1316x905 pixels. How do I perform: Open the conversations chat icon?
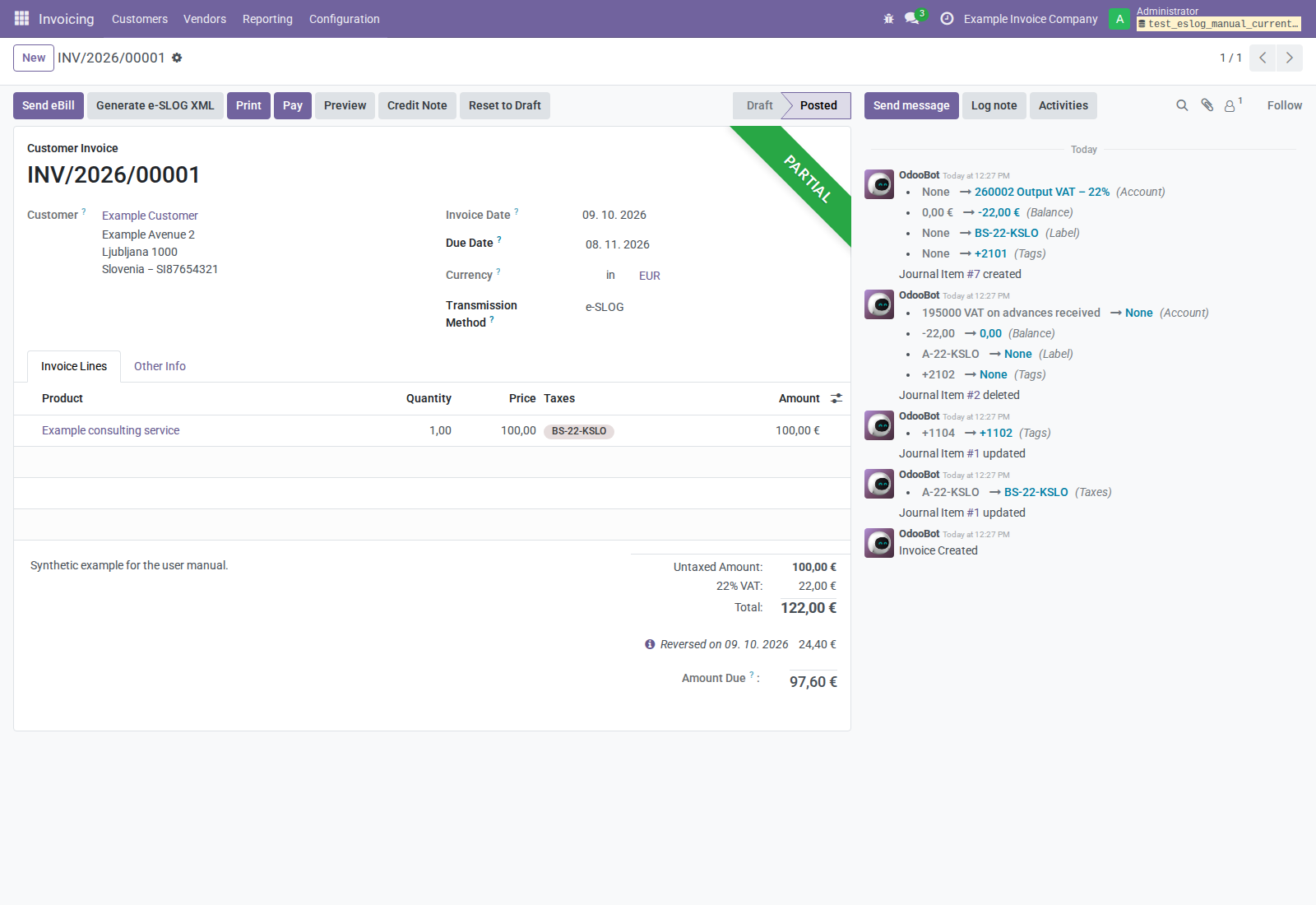(912, 18)
